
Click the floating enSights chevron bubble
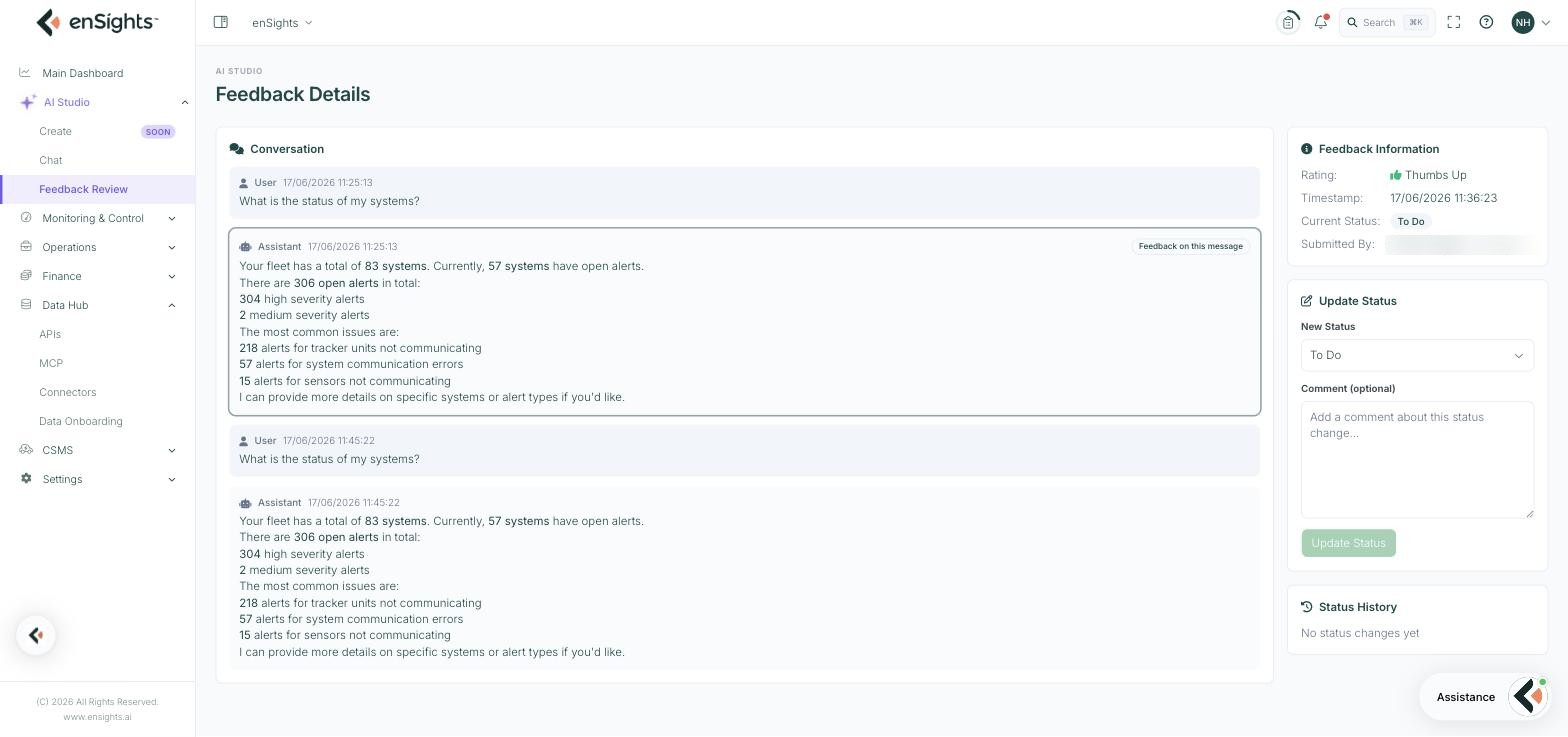click(x=36, y=635)
